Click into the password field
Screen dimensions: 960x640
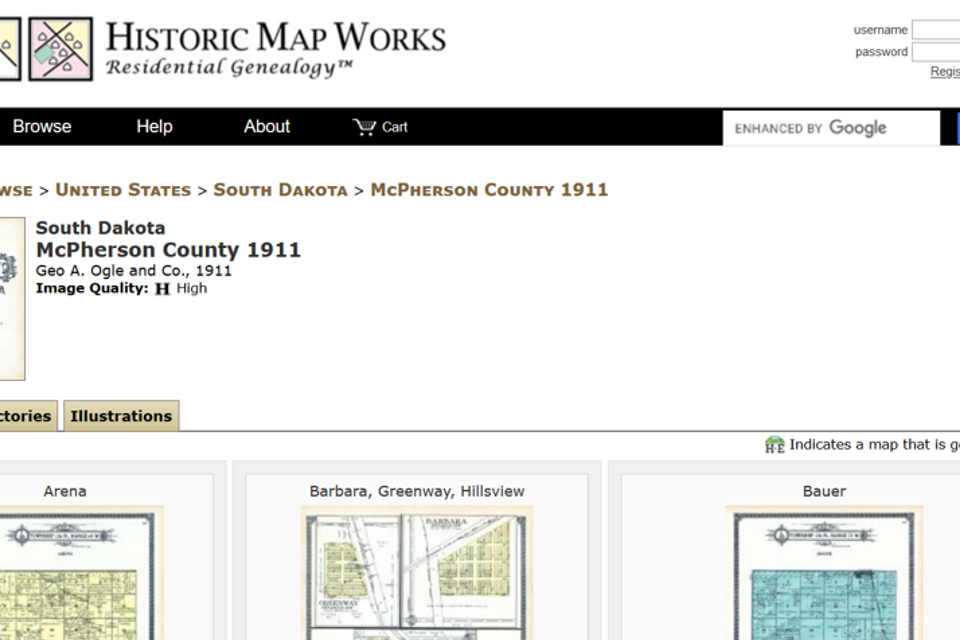point(936,52)
